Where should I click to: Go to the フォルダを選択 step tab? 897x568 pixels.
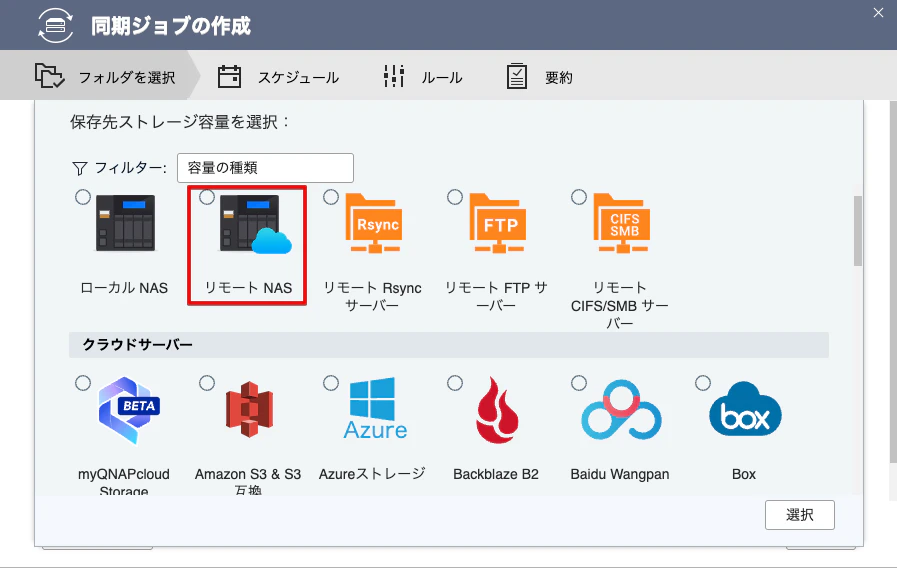click(100, 76)
